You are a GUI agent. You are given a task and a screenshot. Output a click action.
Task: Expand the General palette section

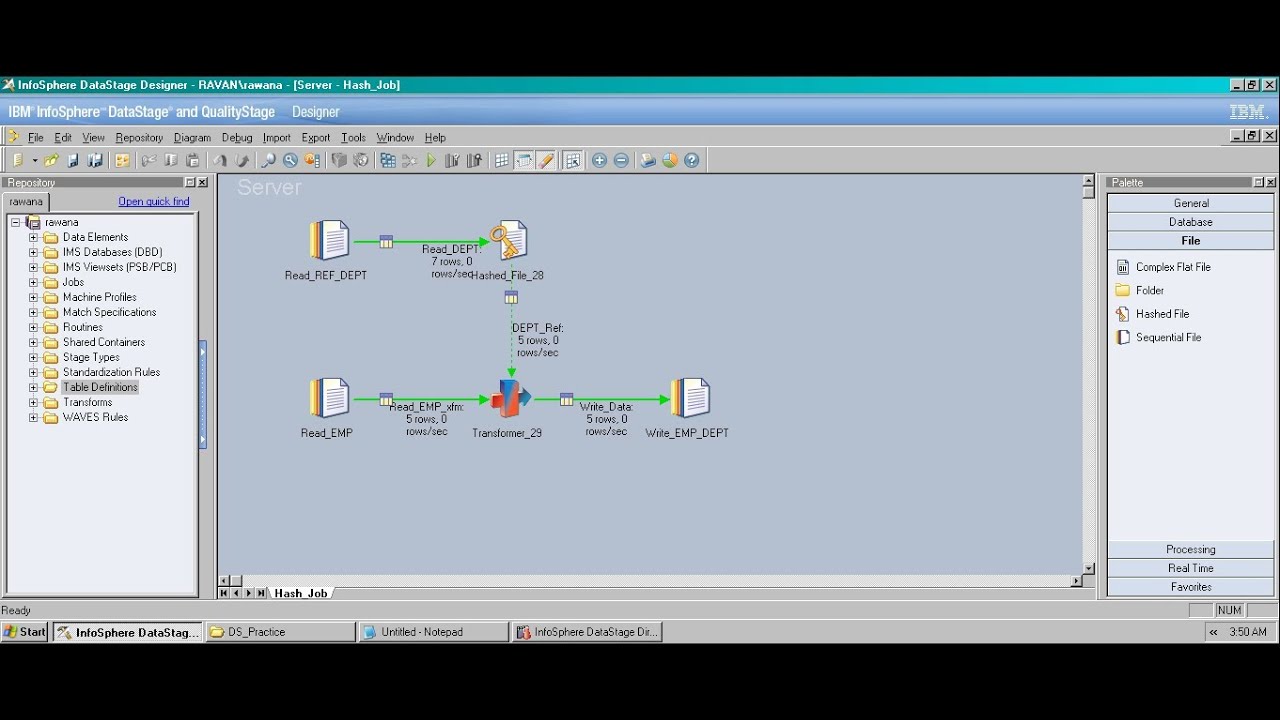1191,203
